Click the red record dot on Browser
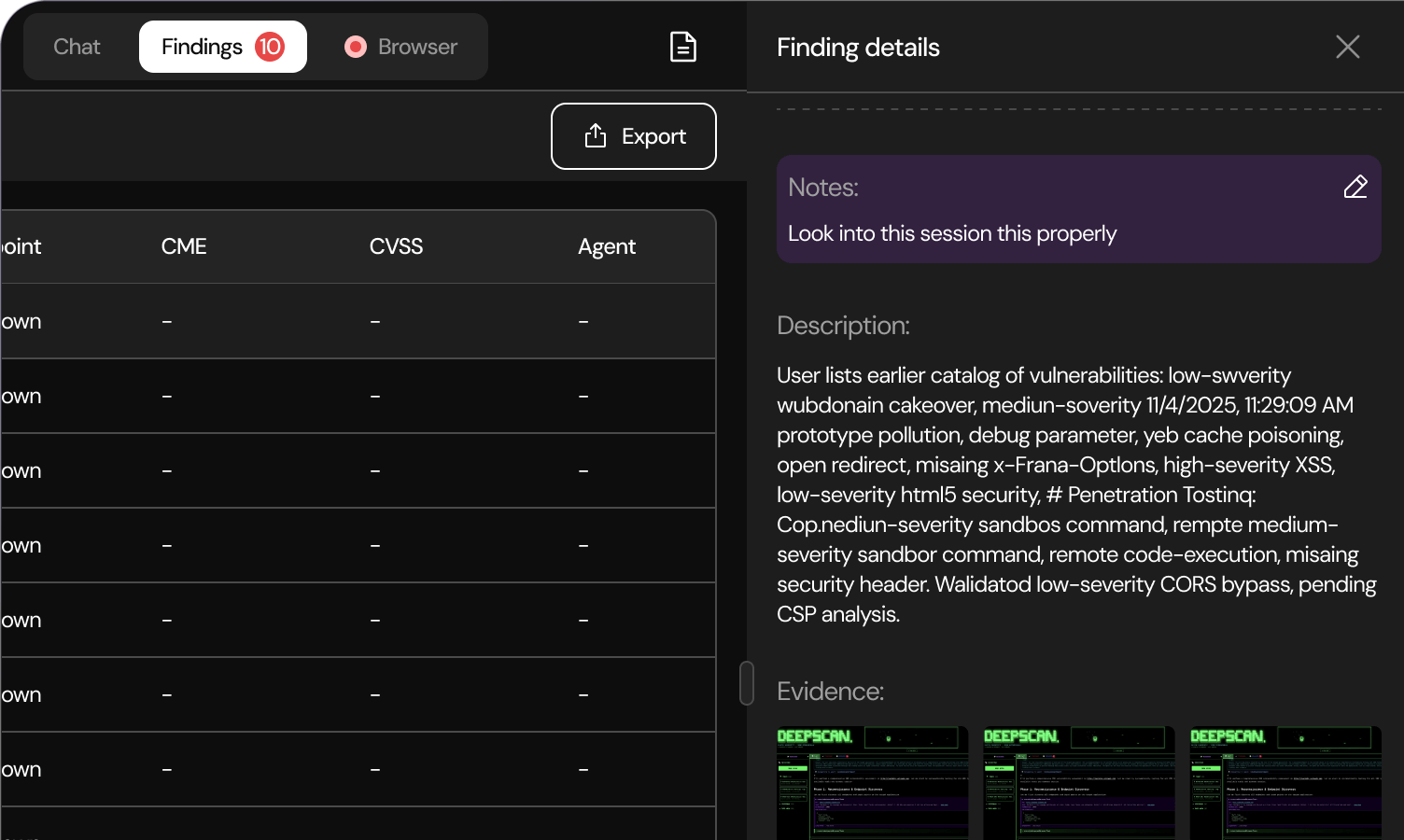1404x840 pixels. coord(355,47)
